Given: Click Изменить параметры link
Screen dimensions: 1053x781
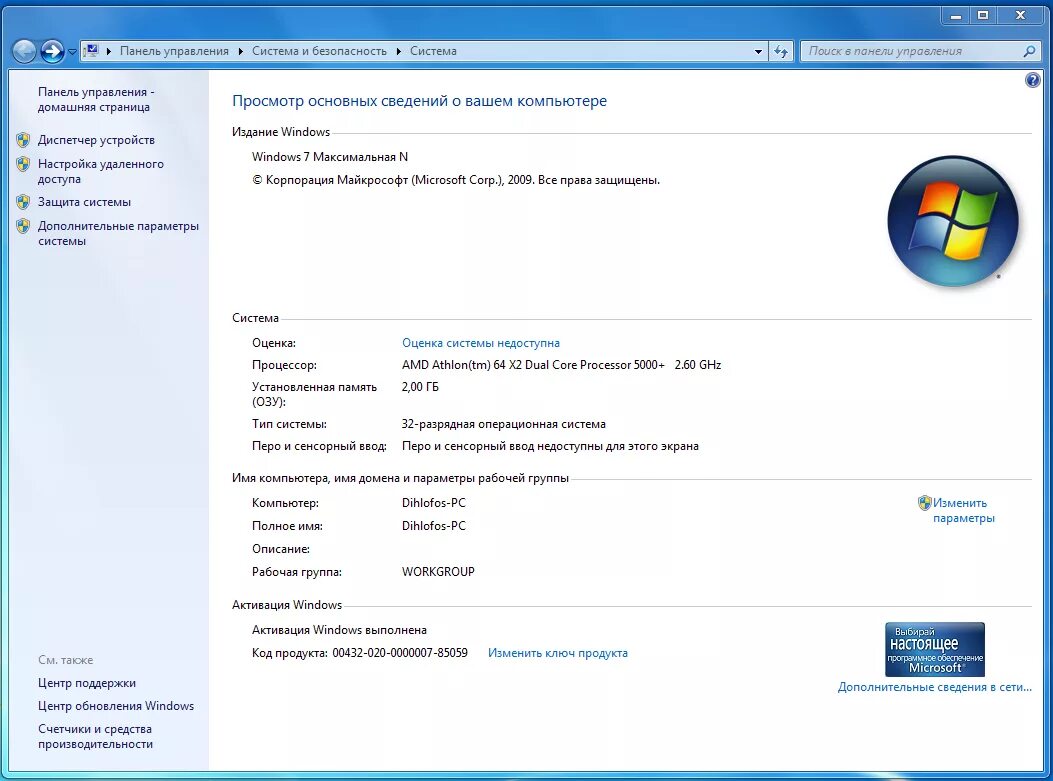Looking at the screenshot, I should click(x=964, y=510).
